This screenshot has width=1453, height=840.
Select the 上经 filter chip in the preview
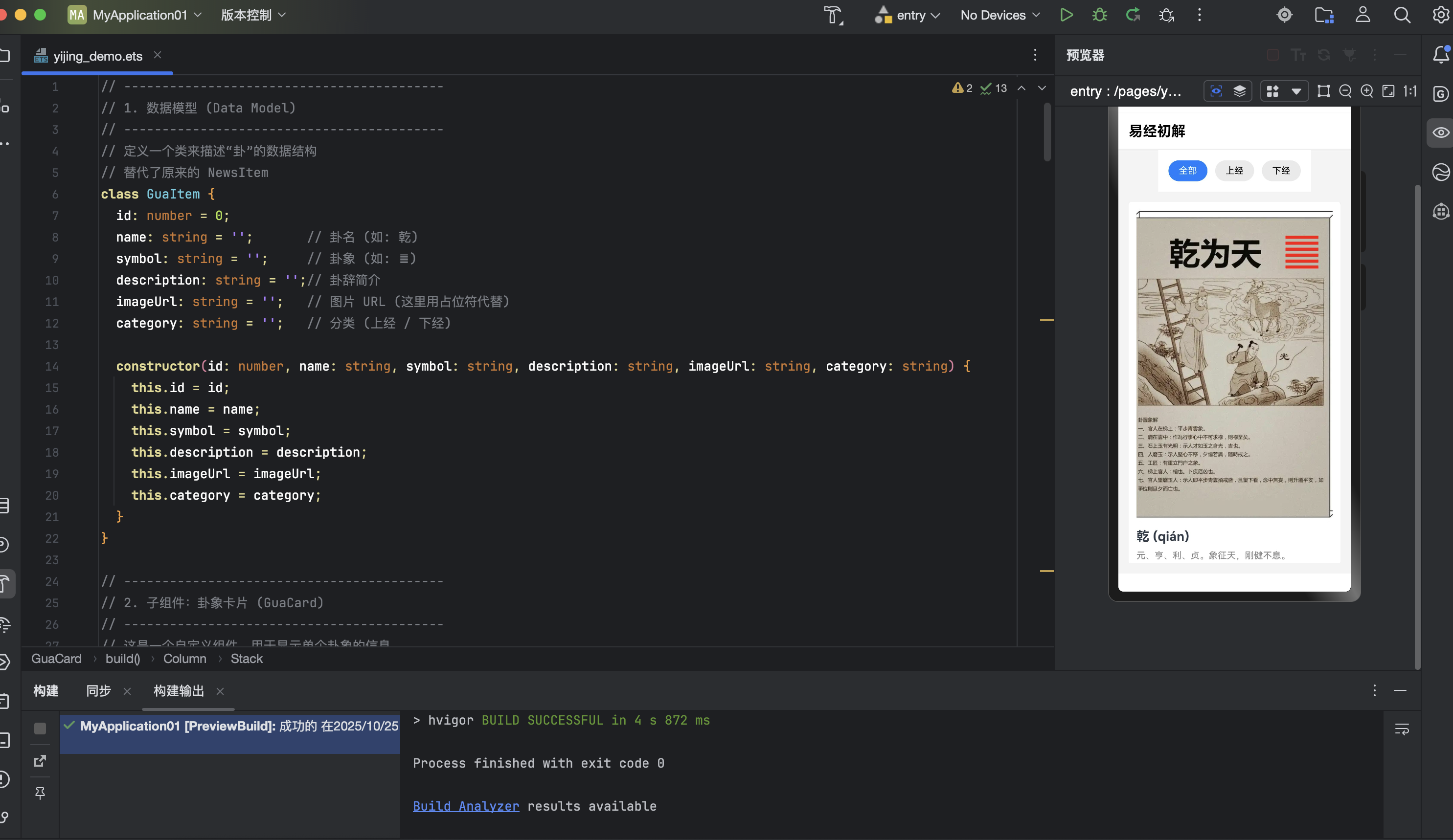click(x=1234, y=171)
